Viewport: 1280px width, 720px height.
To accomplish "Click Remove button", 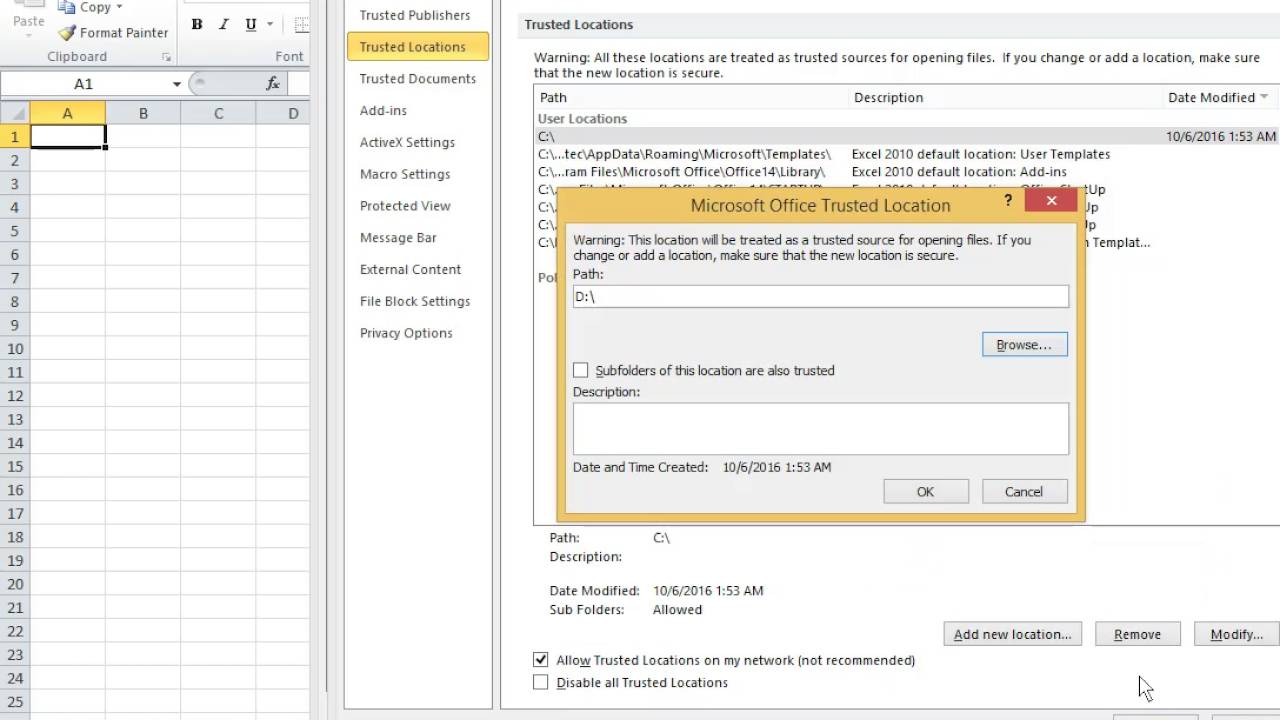I will pos(1138,634).
